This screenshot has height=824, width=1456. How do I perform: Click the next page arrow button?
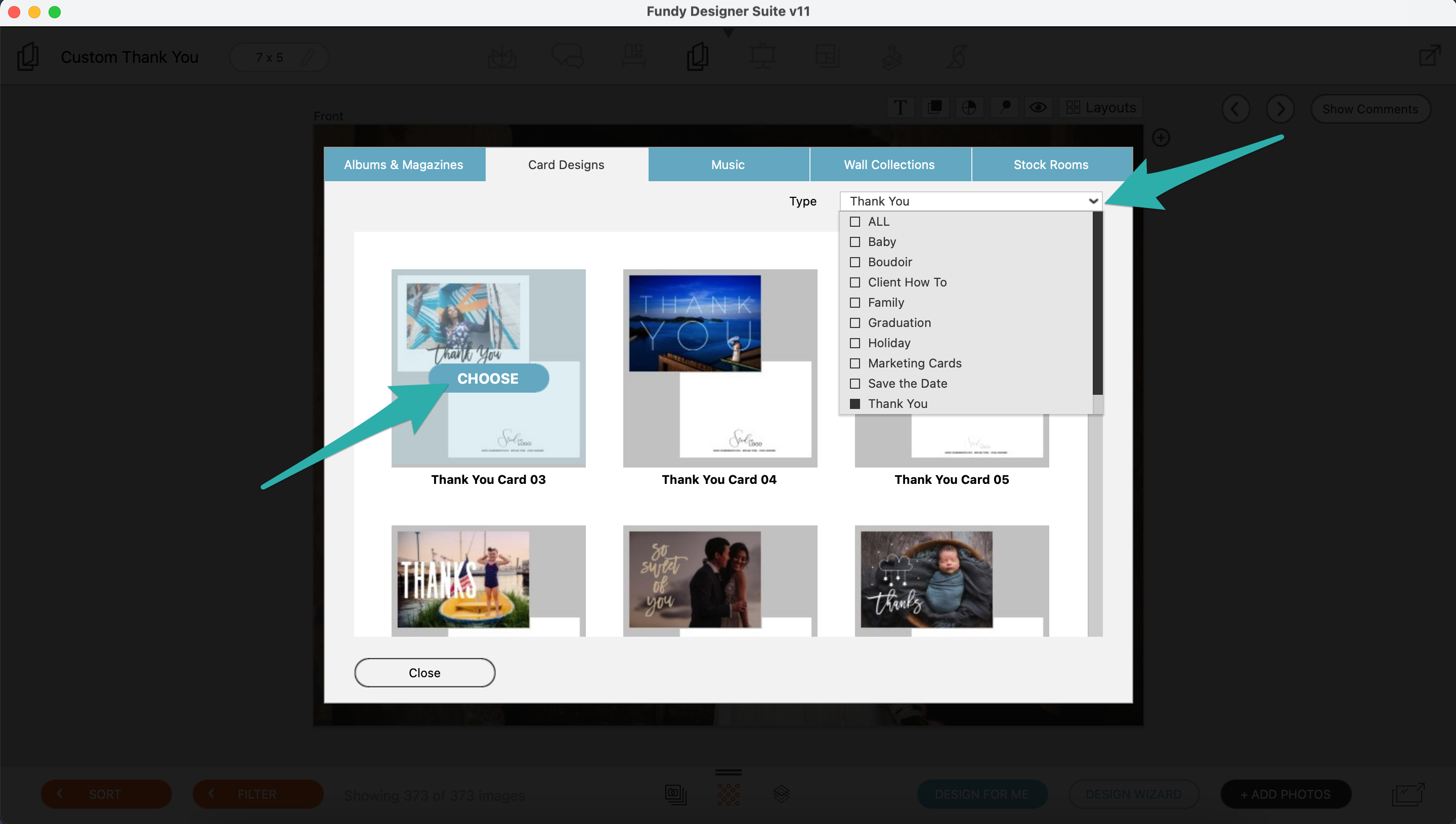coord(1280,109)
